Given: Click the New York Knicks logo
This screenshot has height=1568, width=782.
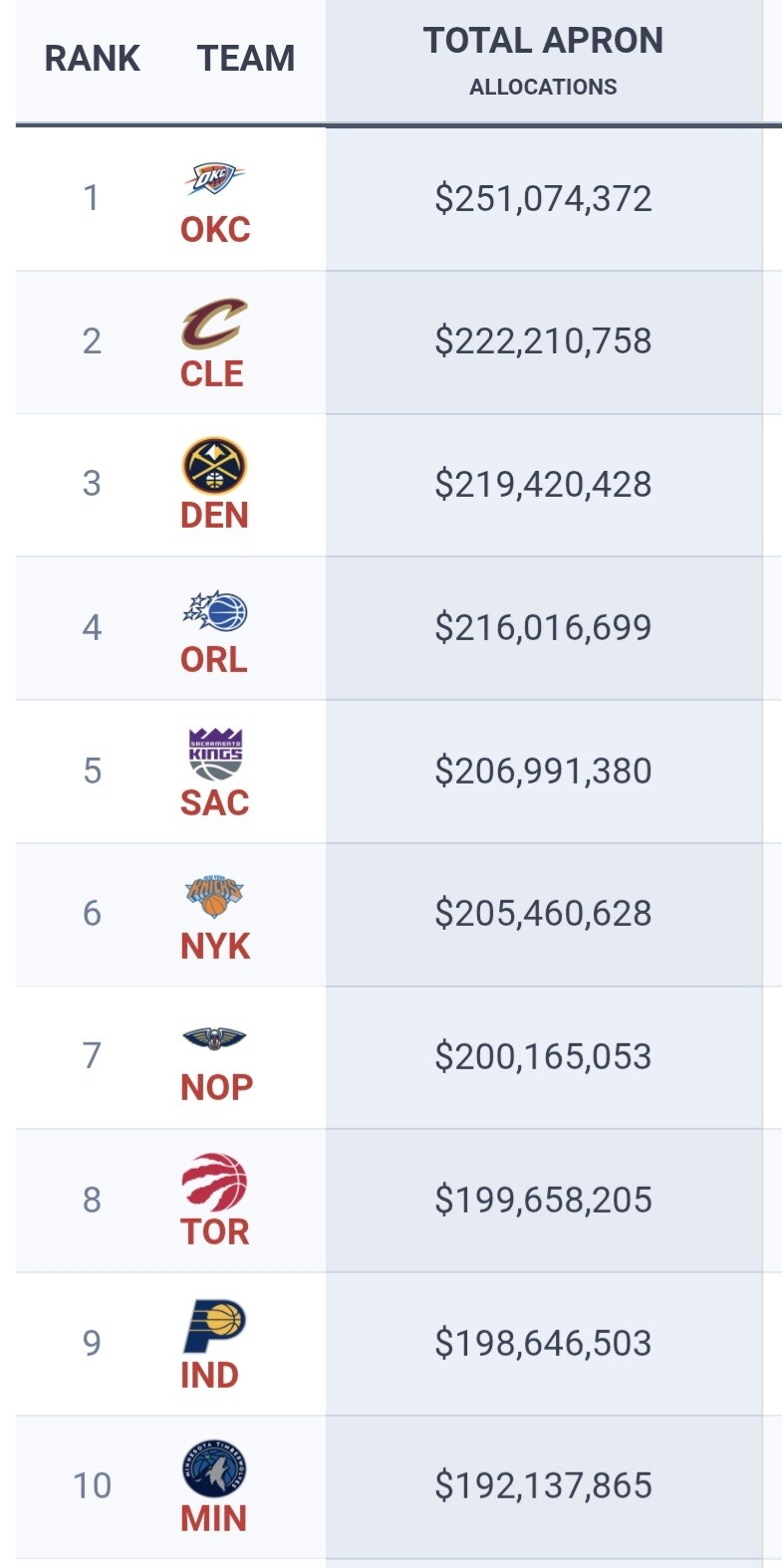Looking at the screenshot, I should coord(214,896).
